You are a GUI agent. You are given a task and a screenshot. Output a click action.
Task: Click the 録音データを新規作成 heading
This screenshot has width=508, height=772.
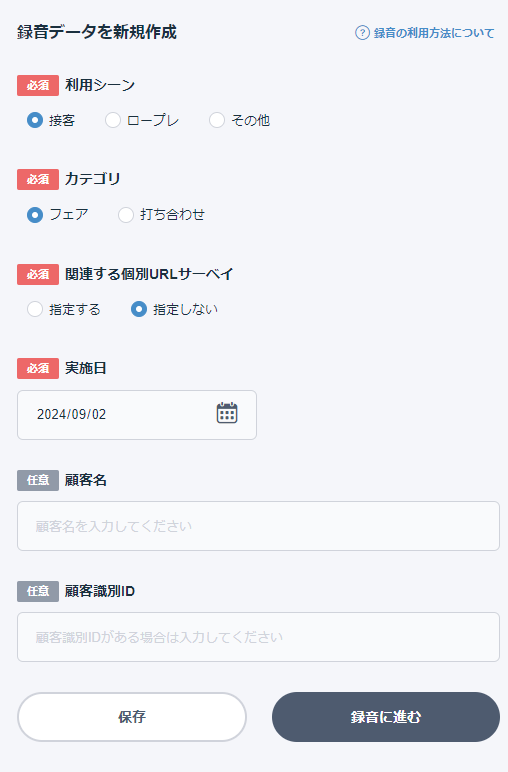pos(96,32)
